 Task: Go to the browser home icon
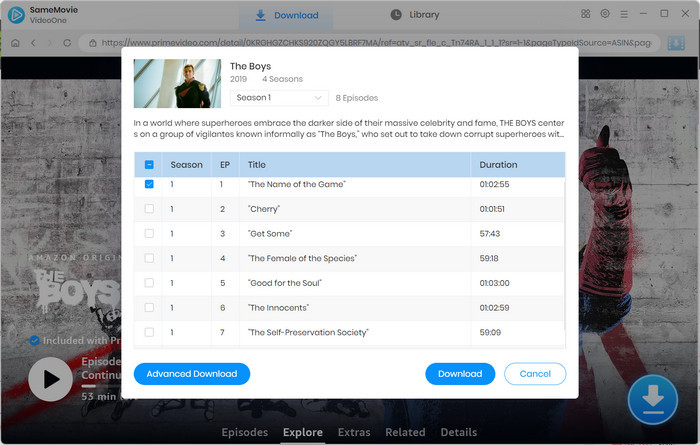point(15,43)
